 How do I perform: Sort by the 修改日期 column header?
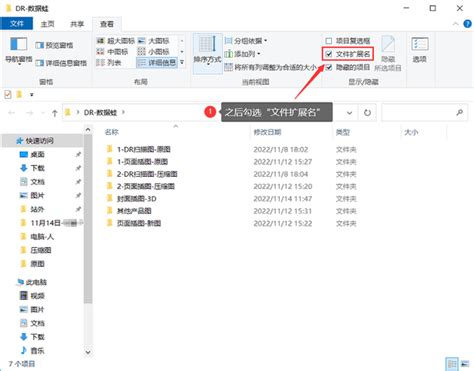(x=267, y=132)
